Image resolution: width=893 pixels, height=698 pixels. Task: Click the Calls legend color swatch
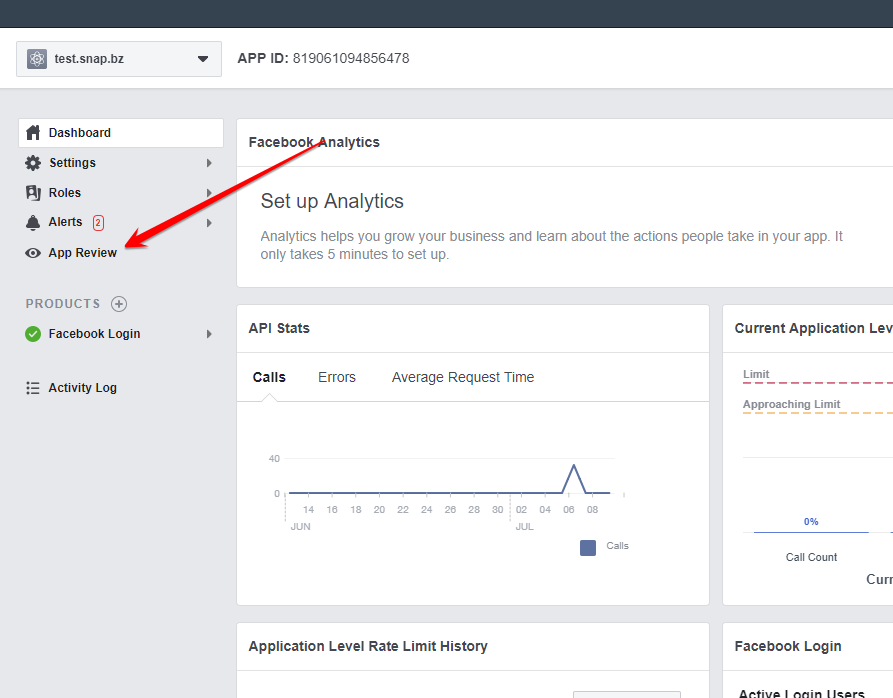[588, 548]
